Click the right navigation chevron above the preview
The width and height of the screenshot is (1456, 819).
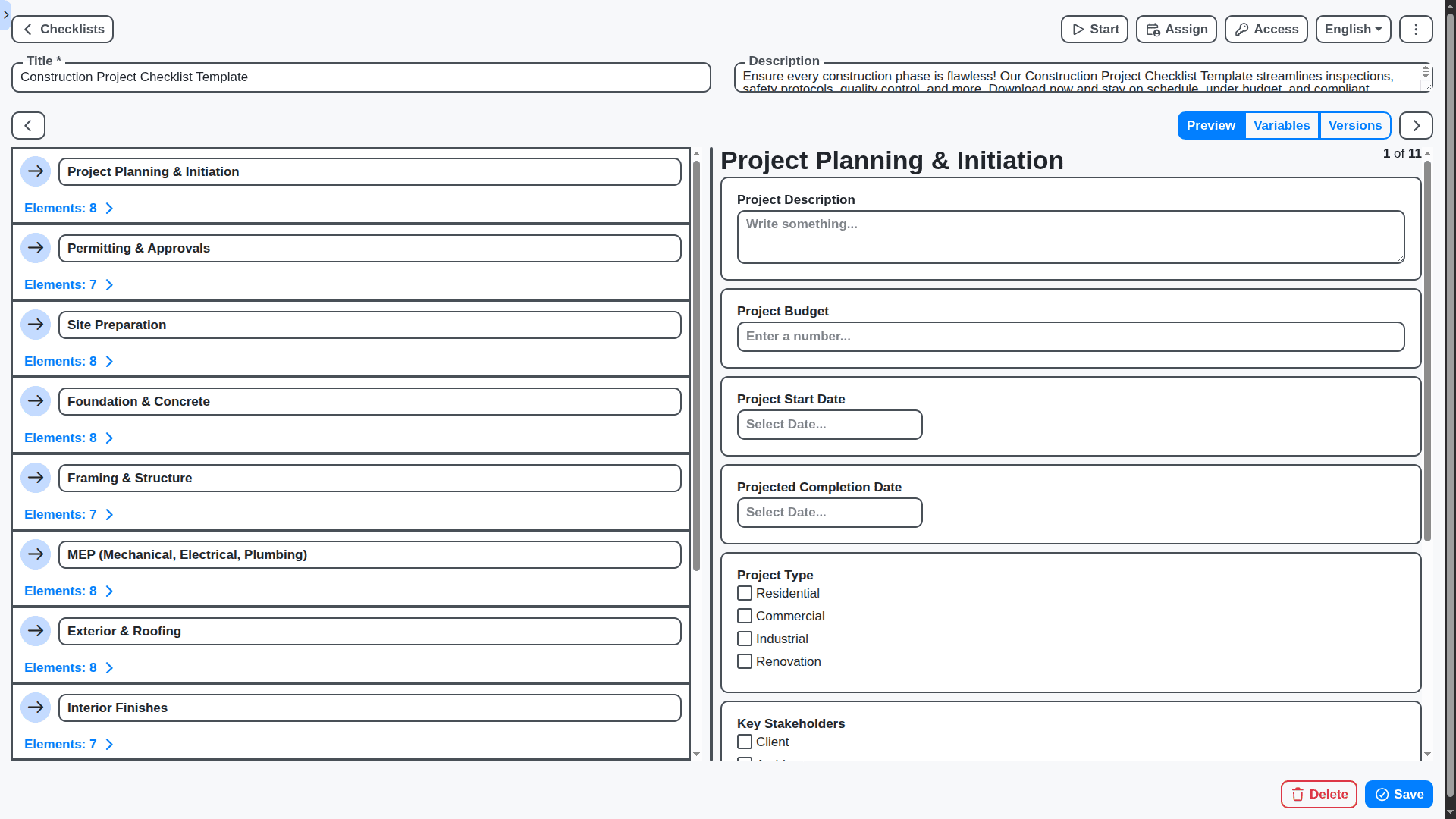[x=1415, y=125]
